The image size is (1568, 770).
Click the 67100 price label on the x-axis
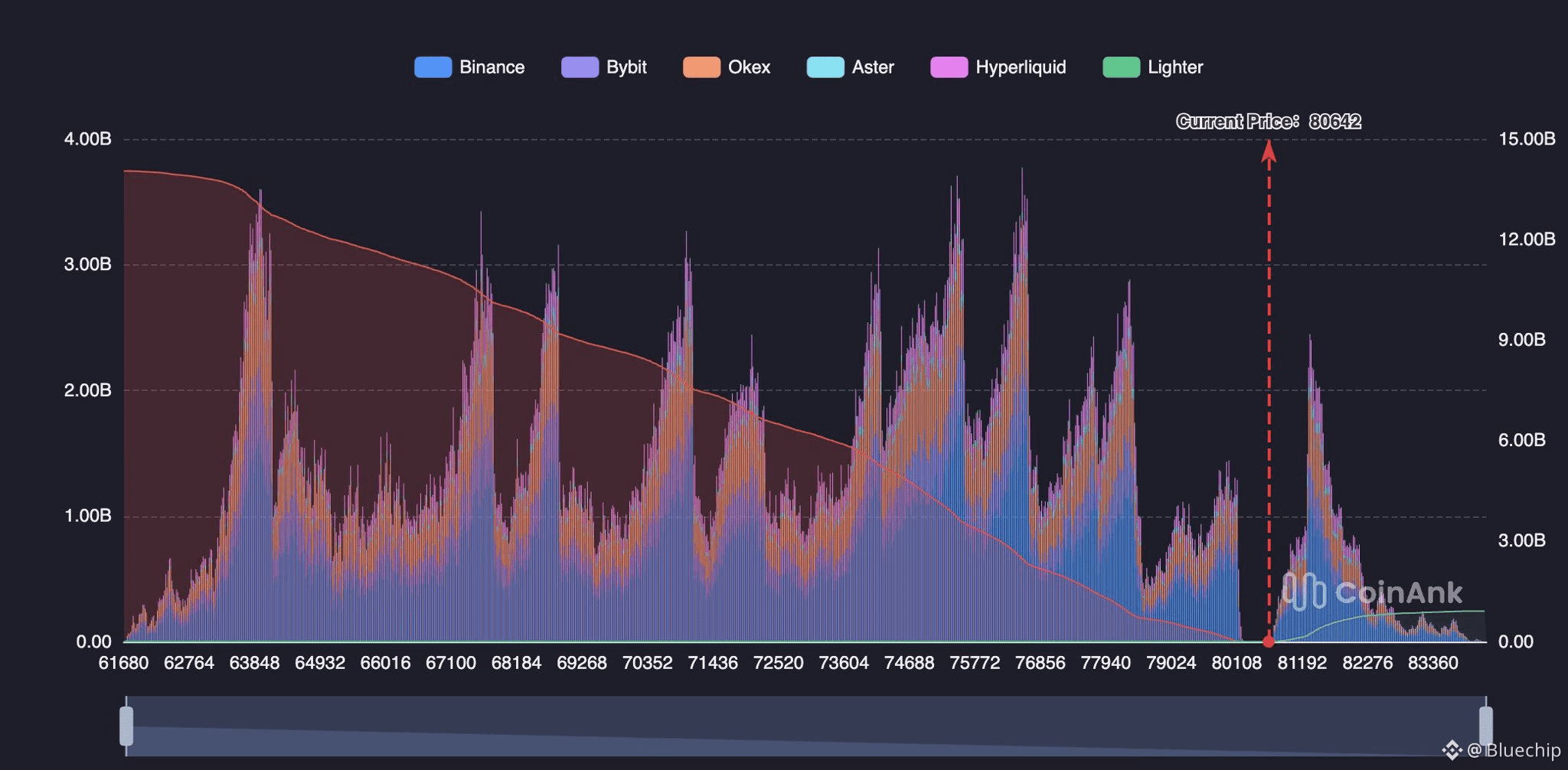pos(451,663)
